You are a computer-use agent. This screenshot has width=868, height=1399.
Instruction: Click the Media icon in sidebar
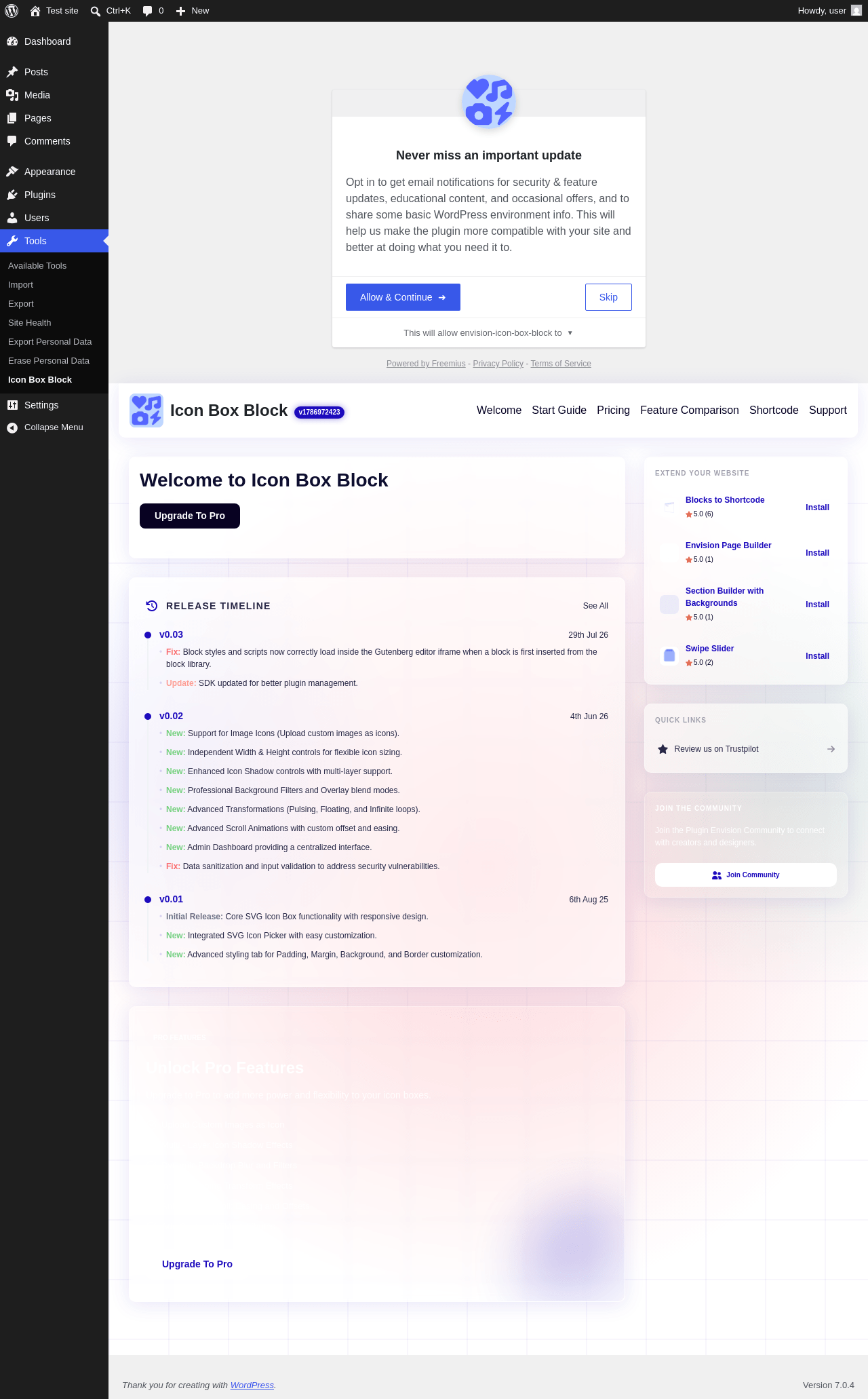12,95
